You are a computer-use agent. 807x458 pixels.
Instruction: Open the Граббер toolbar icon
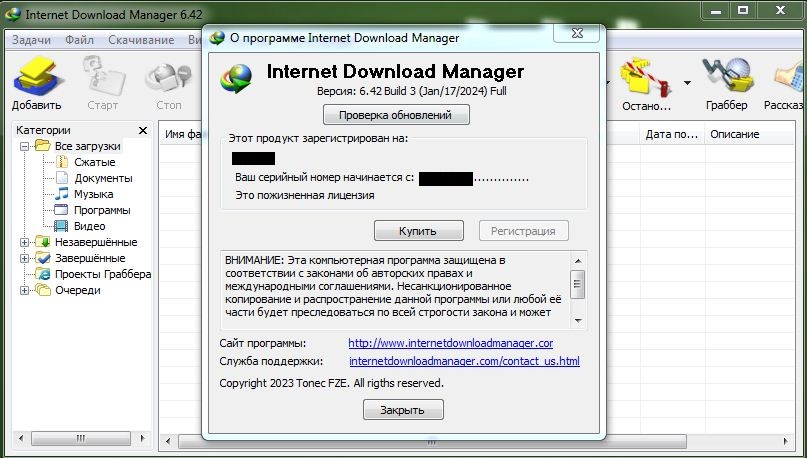pyautogui.click(x=727, y=76)
